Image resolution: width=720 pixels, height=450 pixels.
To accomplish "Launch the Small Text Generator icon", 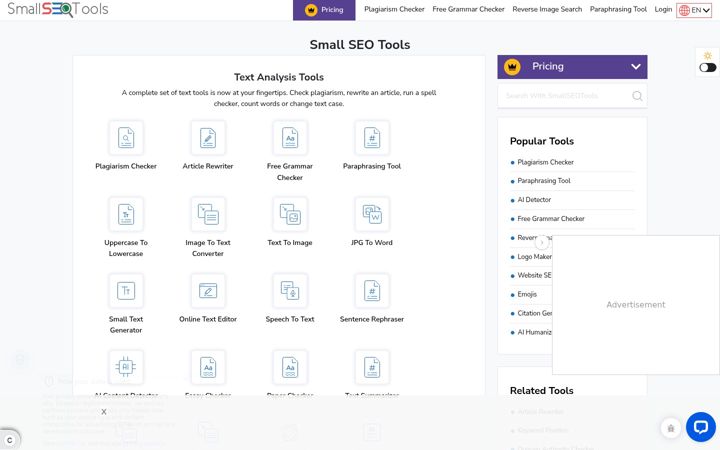I will click(x=126, y=291).
